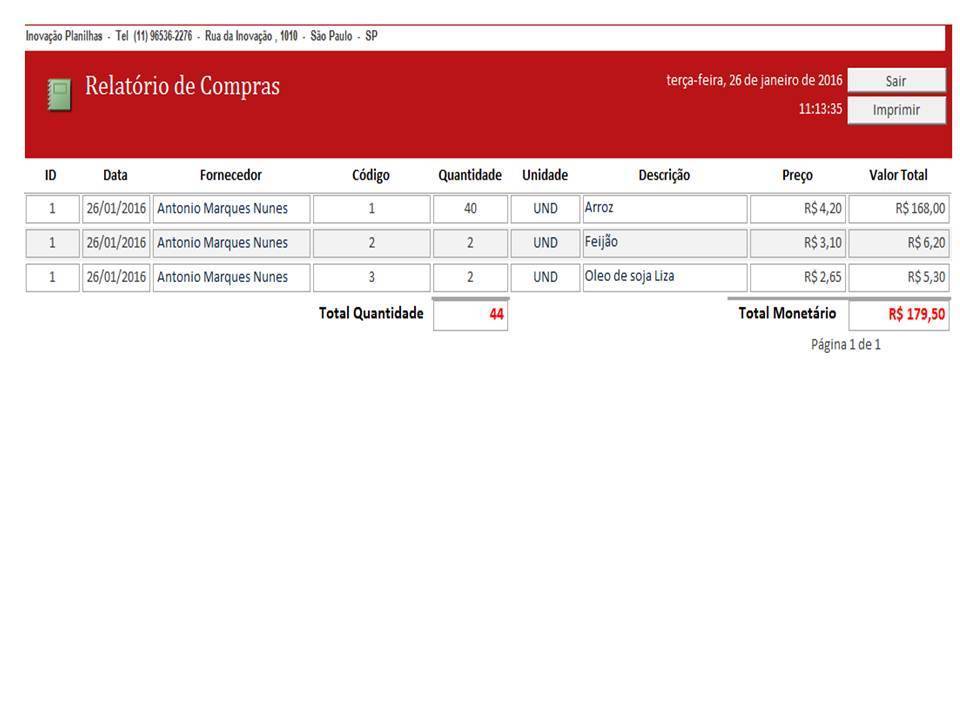Click the Unidade column header
This screenshot has height=720, width=960.
click(x=545, y=175)
